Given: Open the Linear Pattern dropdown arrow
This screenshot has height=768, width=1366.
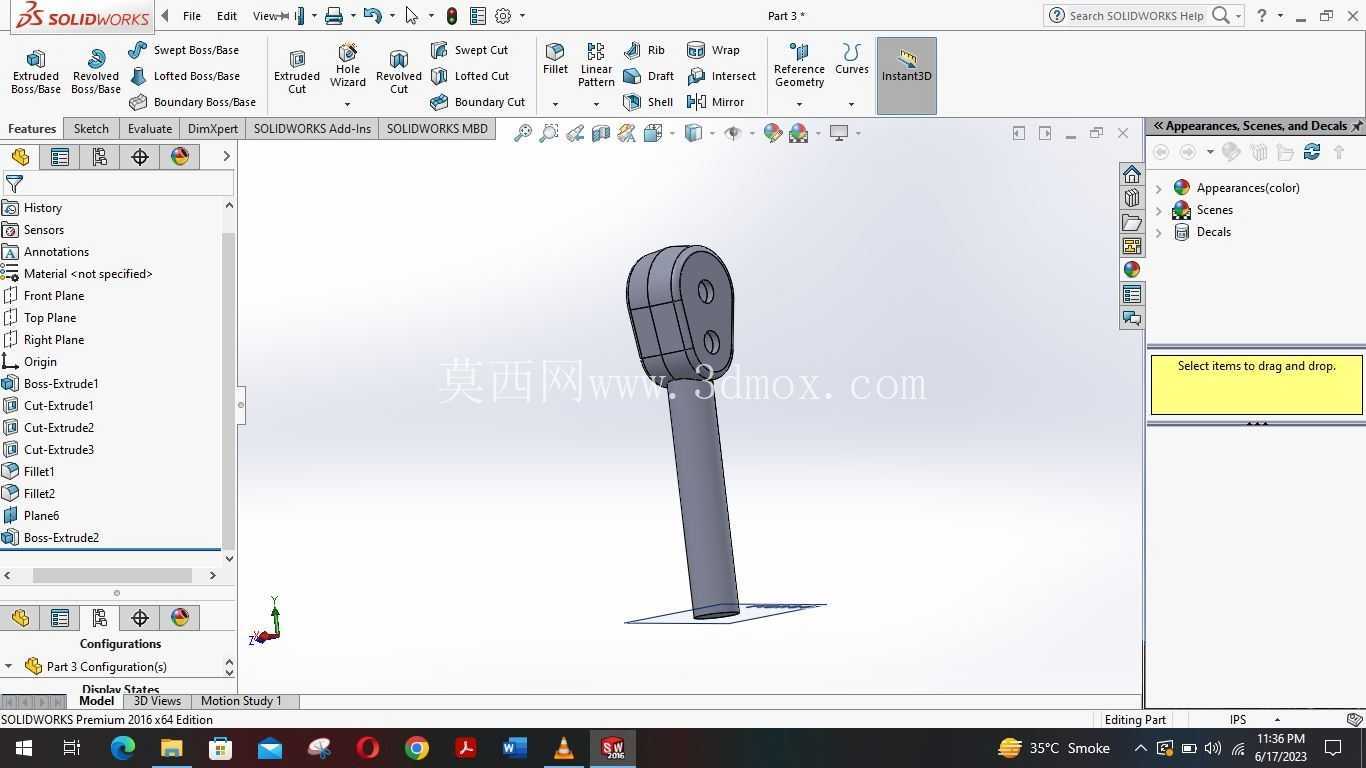Looking at the screenshot, I should click(596, 104).
